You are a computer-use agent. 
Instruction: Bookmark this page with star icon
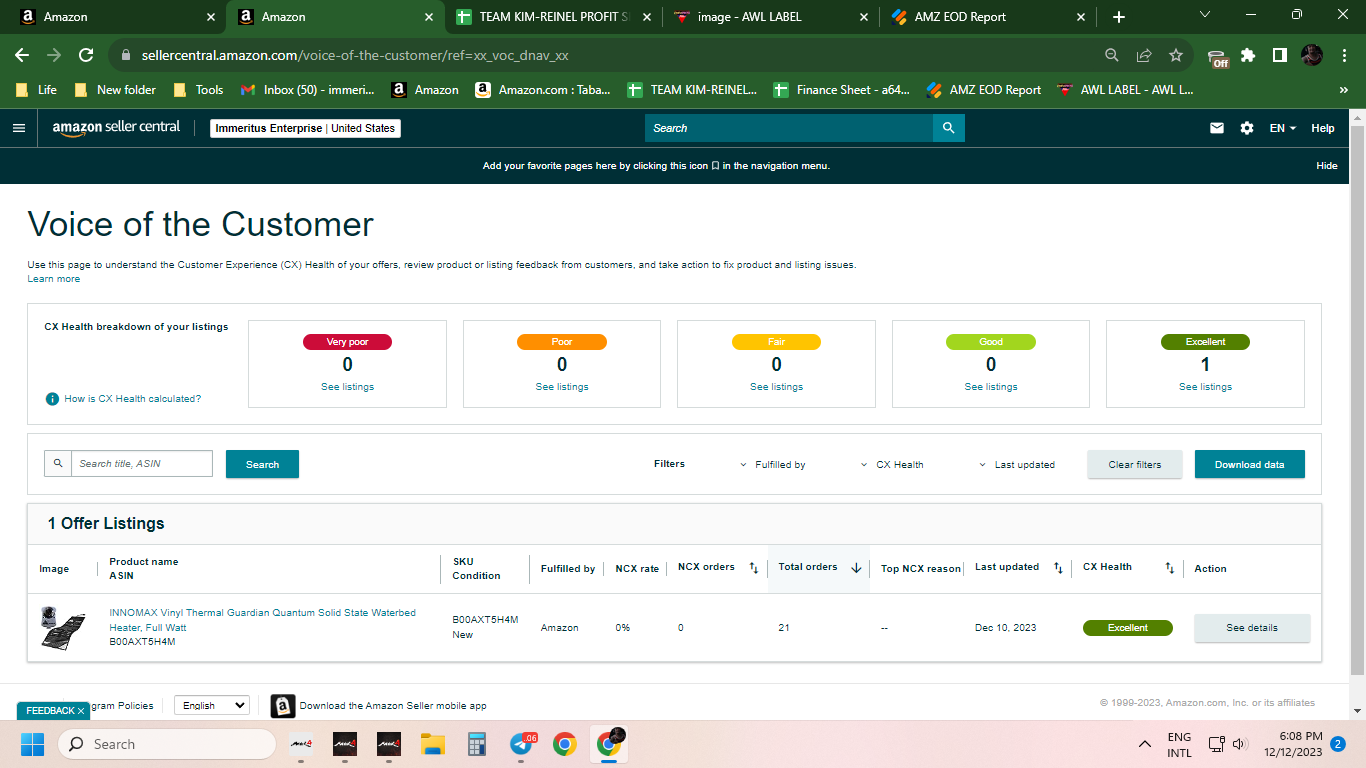pyautogui.click(x=1176, y=55)
